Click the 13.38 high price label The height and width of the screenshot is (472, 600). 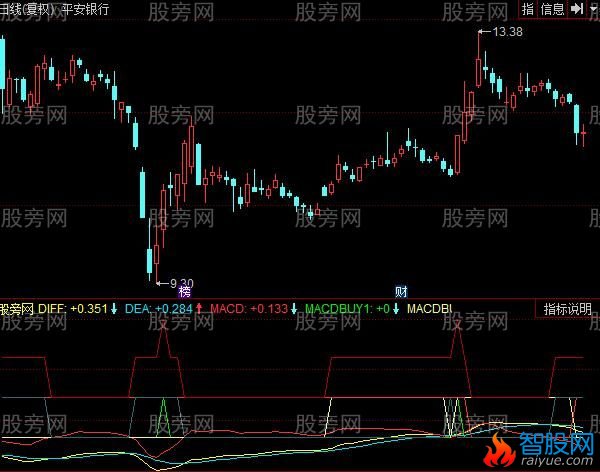tap(507, 32)
